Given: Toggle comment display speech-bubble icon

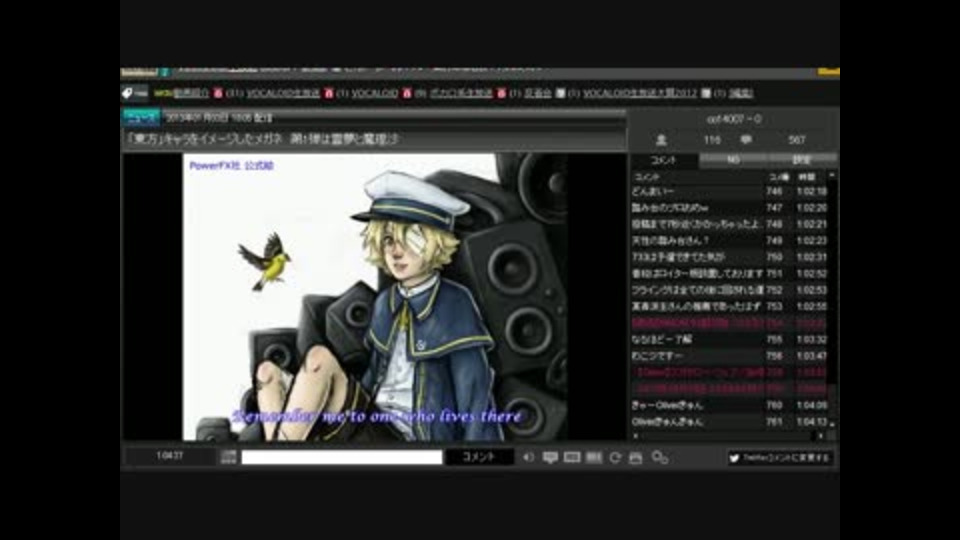Looking at the screenshot, I should (x=550, y=457).
